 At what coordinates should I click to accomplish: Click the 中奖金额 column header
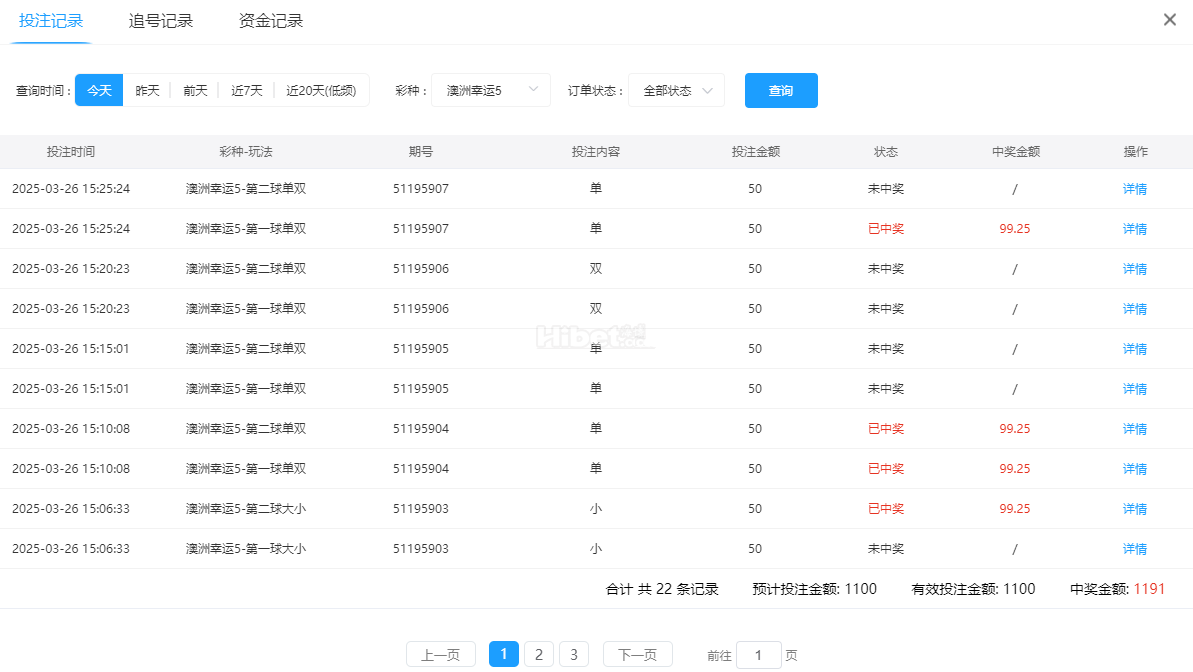click(x=1016, y=151)
